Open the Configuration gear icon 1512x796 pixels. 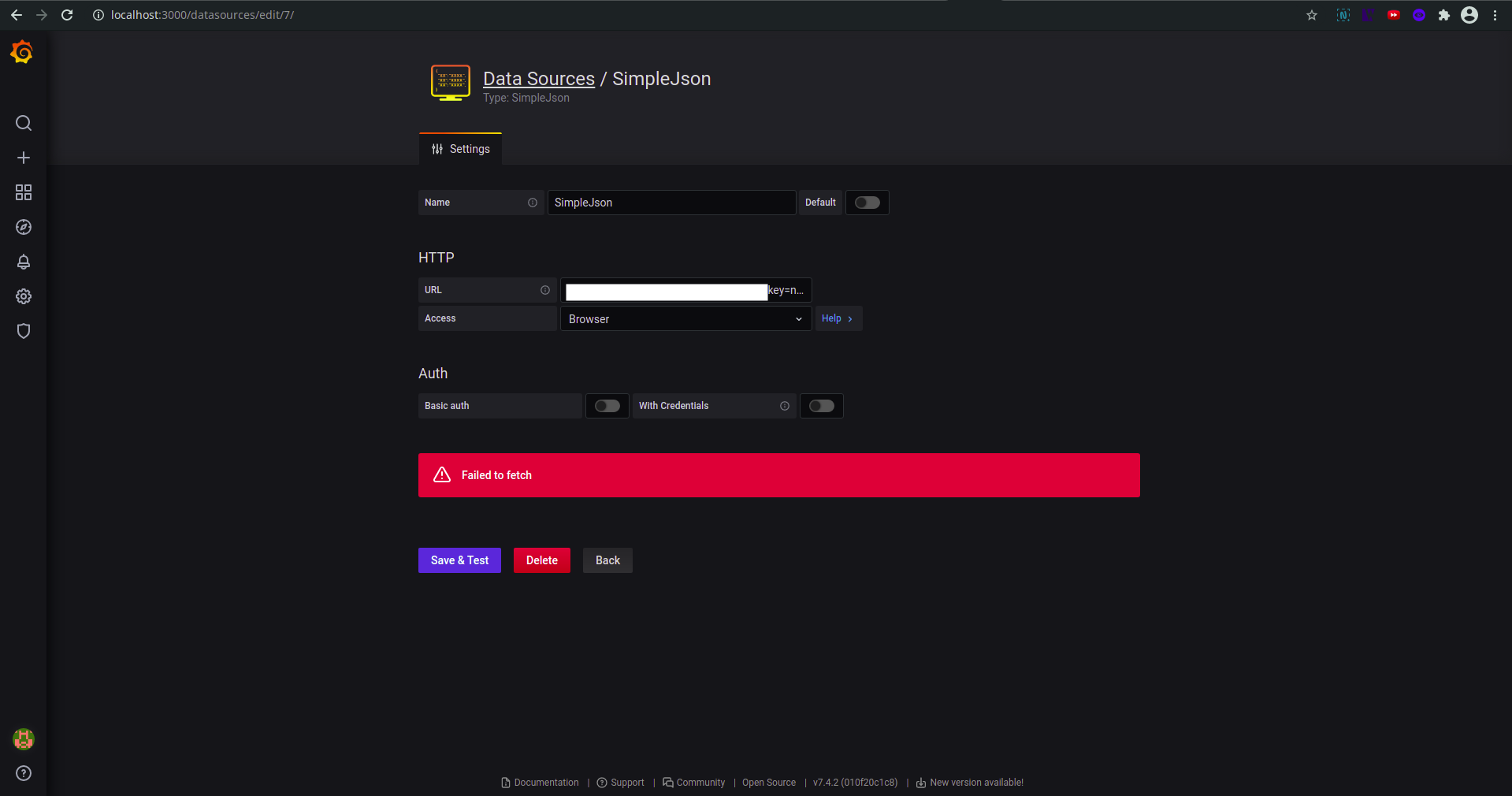pyautogui.click(x=24, y=296)
